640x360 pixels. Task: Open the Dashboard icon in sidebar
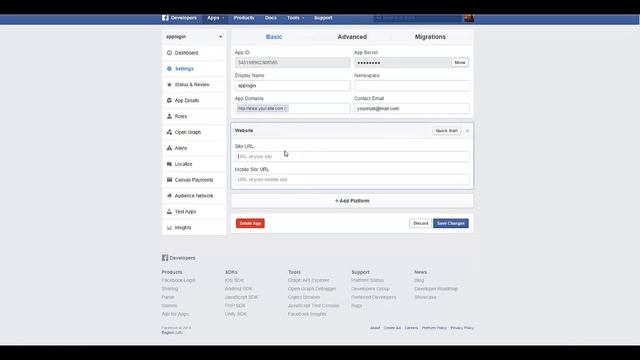[169, 53]
